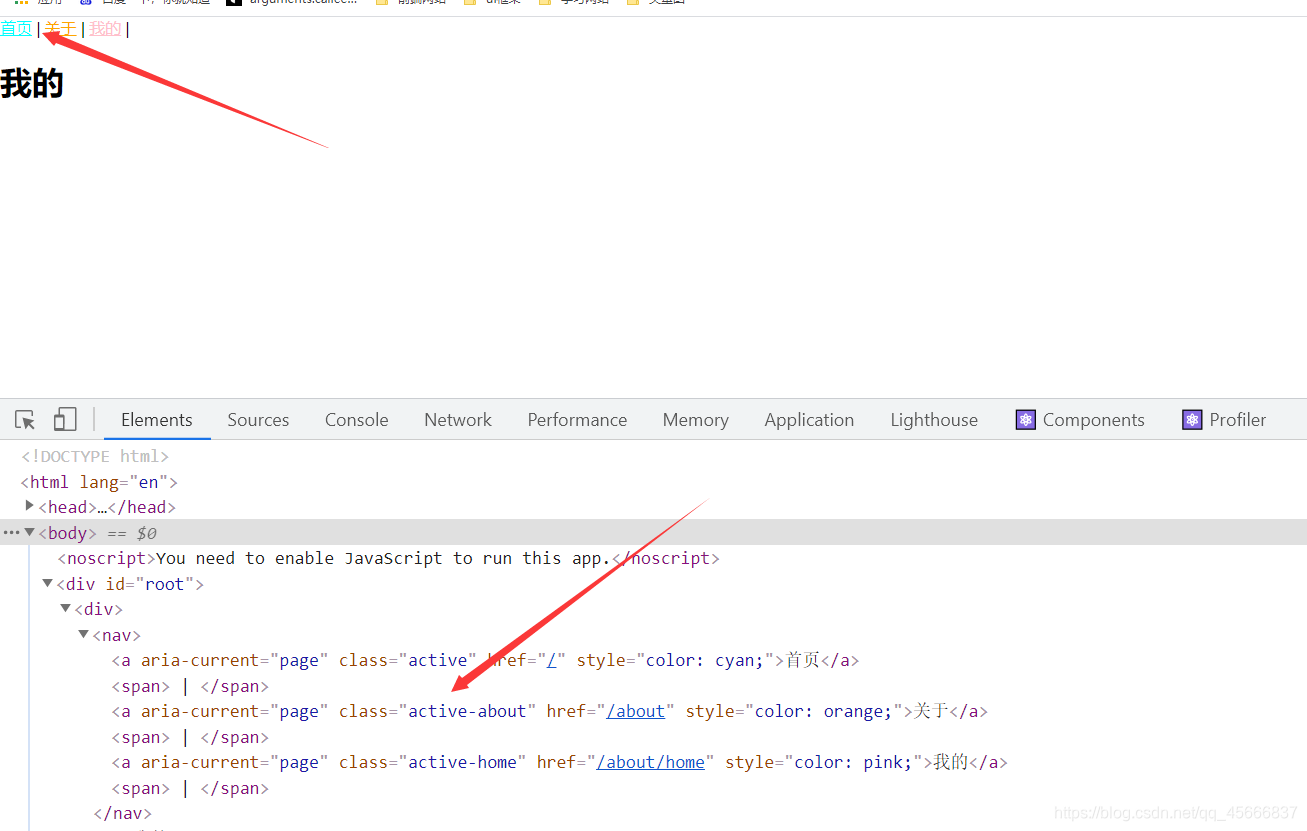Viewport: 1307px width, 831px height.
Task: Click the 我的 link in the page
Action: 105,28
